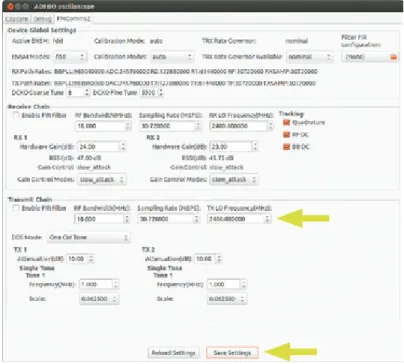Click Receive Chain RF Bandwidth field
The width and height of the screenshot is (404, 364).
104,126
